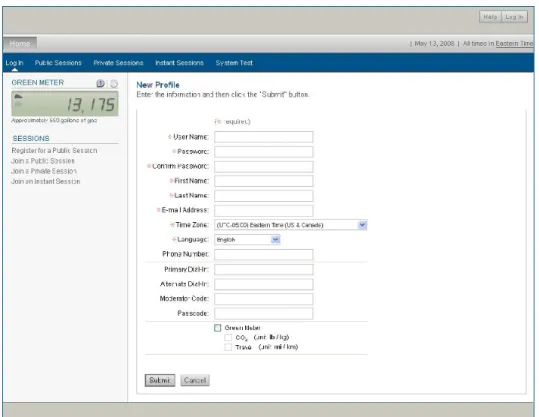Click the Green Meter counter display
This screenshot has width=539, height=417.
click(x=65, y=103)
